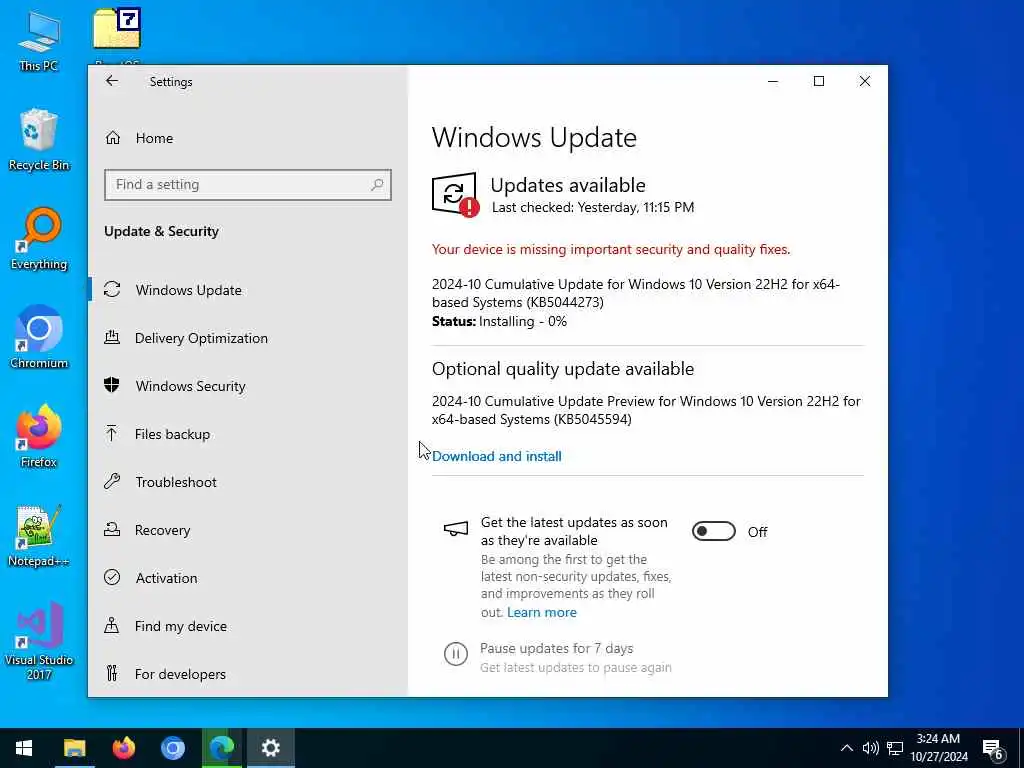The image size is (1024, 768).
Task: Click the For developers tools icon
Action: click(x=112, y=673)
